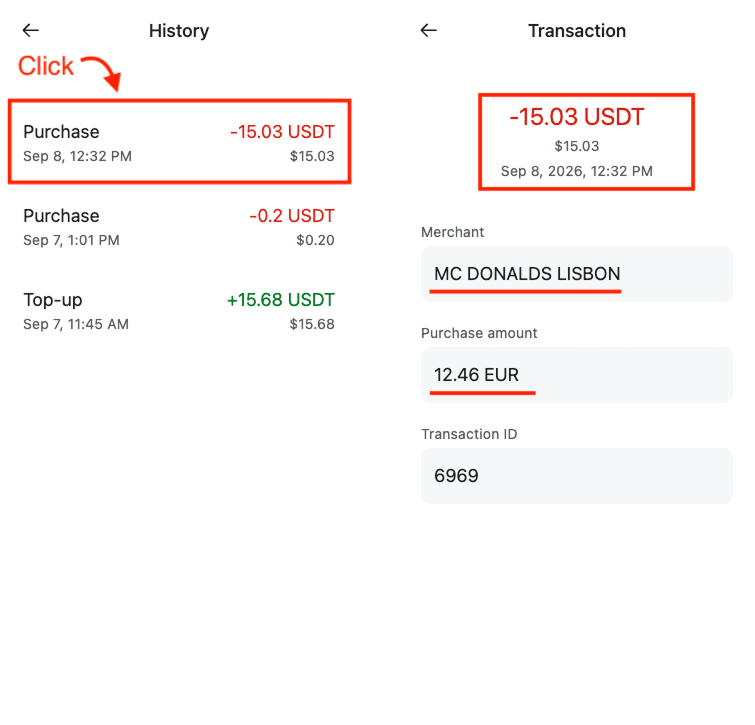Screen dimensions: 755x725
Task: Open the Sep 7 purchase of -0.2 USDT
Action: (x=179, y=227)
